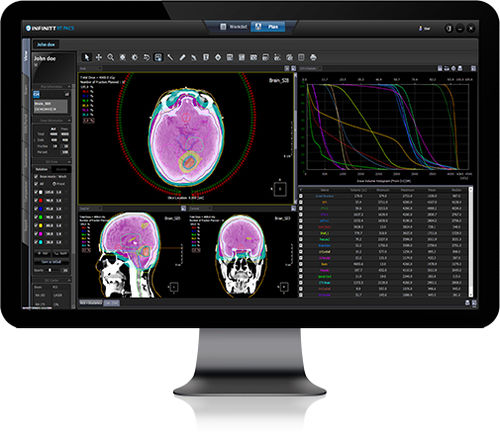Screen dimensions: 500x433
Task: Open the vertical View side tab
Action: click(26, 56)
